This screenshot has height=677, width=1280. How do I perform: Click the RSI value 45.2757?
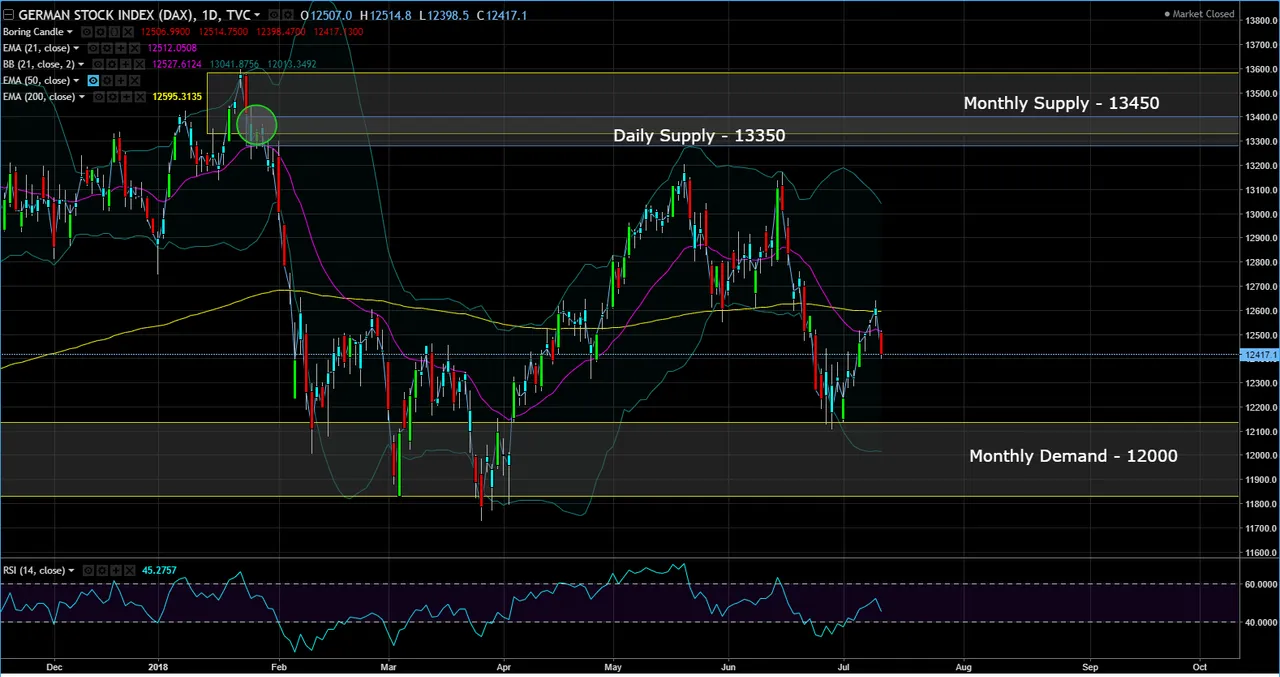point(159,570)
